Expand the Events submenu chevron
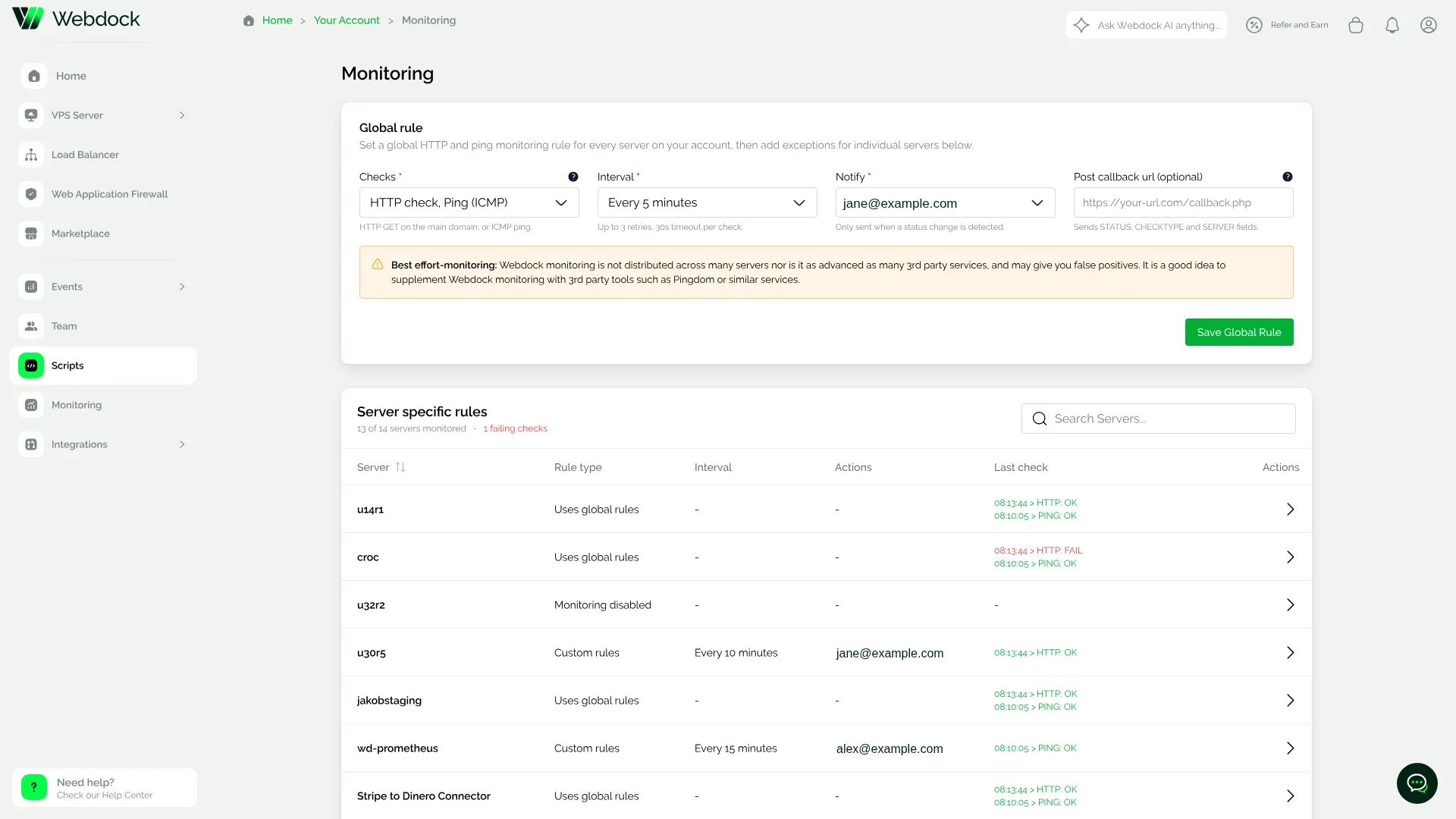This screenshot has width=1456, height=819. click(x=182, y=287)
